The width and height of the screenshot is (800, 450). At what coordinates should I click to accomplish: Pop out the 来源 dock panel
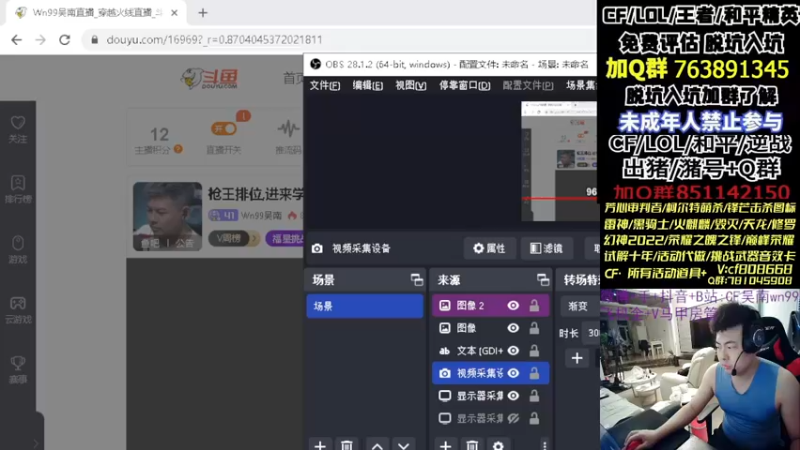tap(542, 280)
